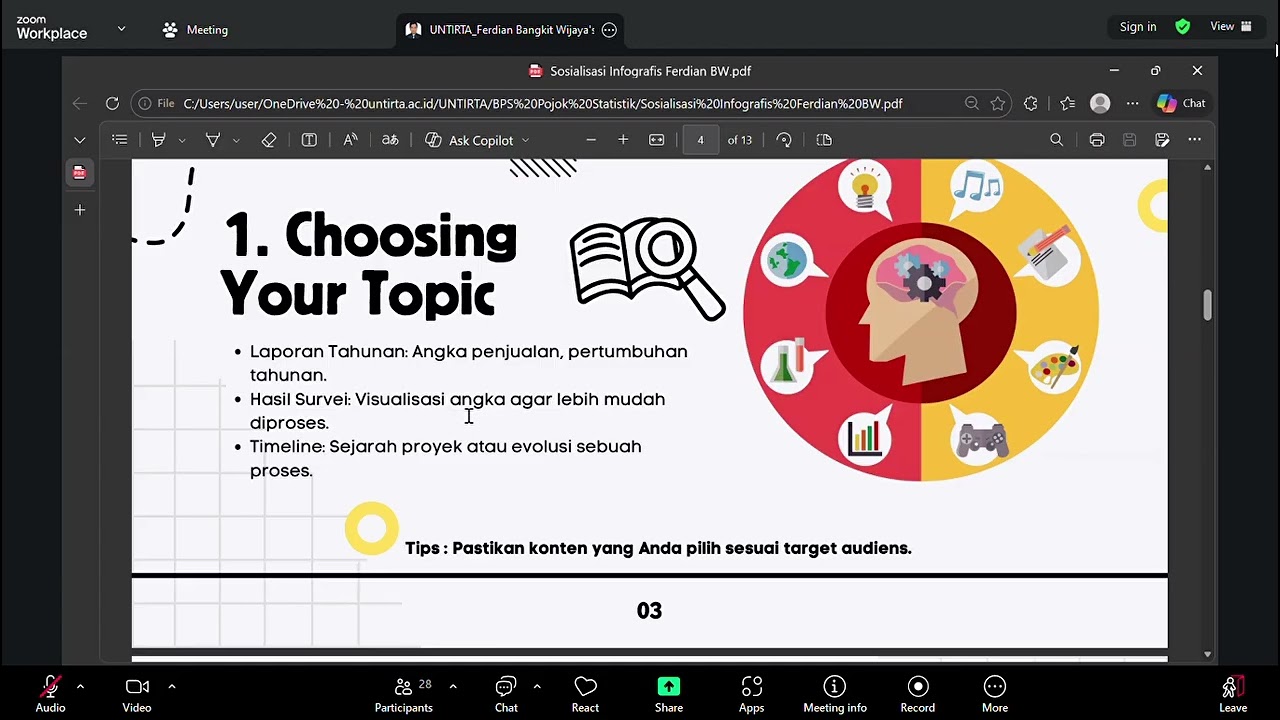Open Draw pen options dropdown arrow

tap(236, 140)
